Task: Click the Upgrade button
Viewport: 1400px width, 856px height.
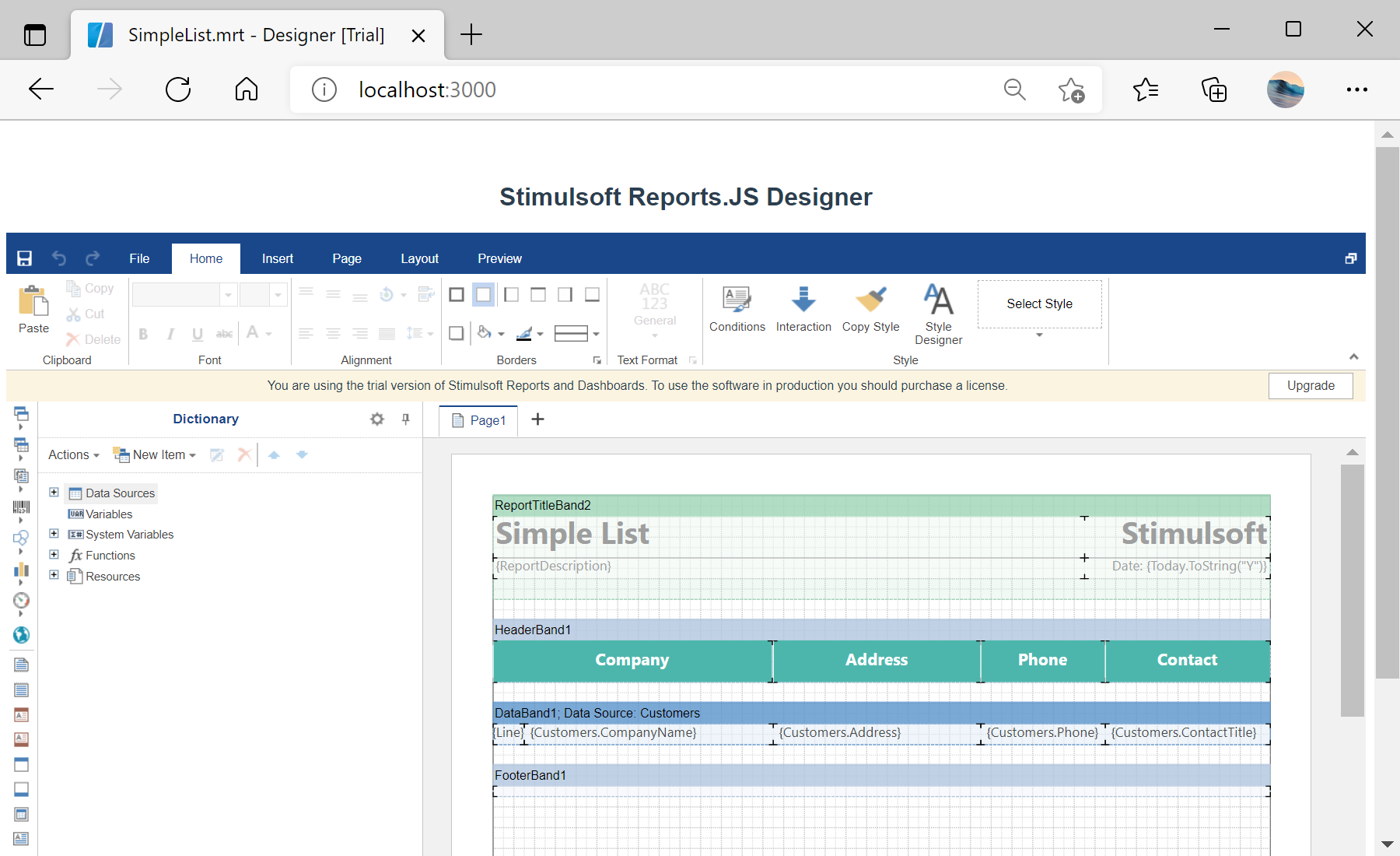Action: click(x=1311, y=386)
